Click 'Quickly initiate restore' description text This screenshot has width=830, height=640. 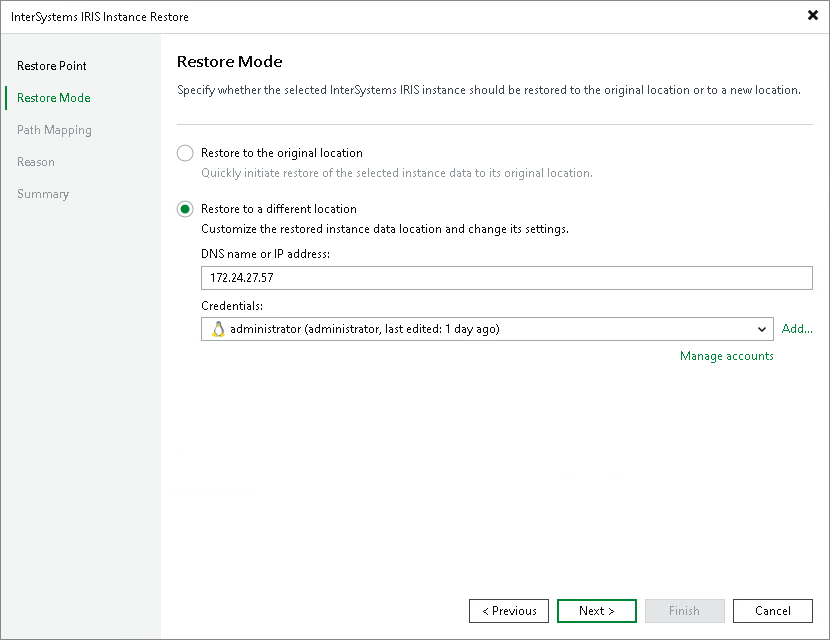coord(396,173)
